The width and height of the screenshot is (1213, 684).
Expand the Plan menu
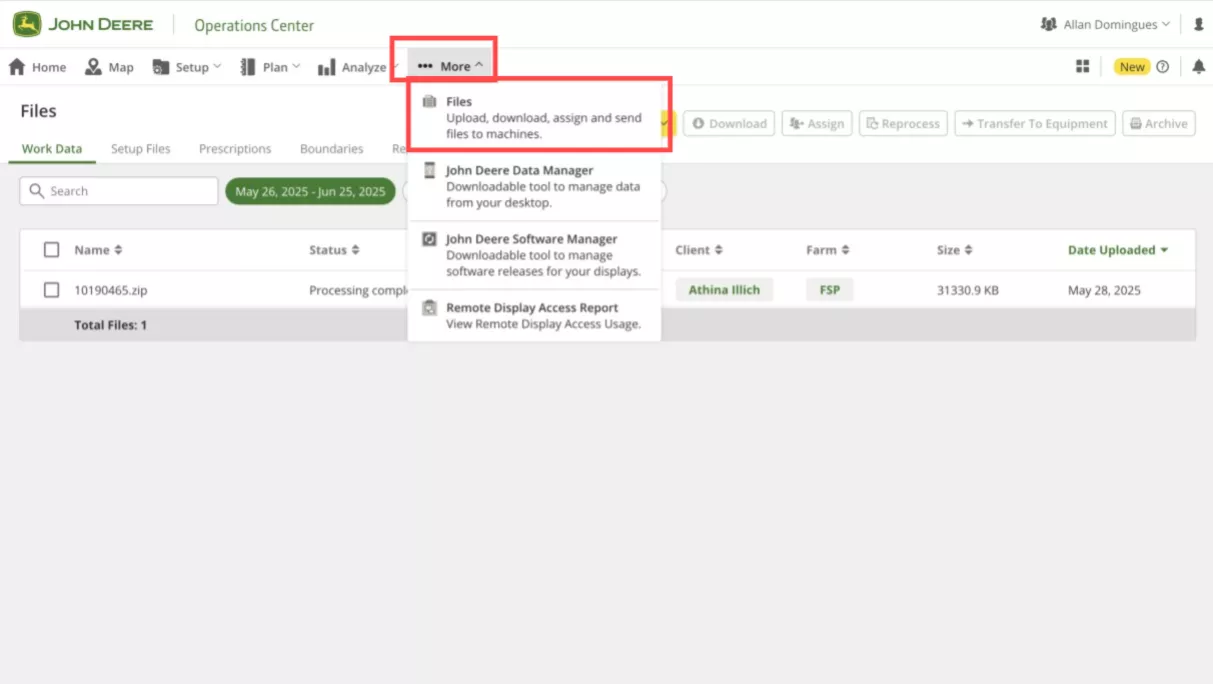tap(270, 67)
